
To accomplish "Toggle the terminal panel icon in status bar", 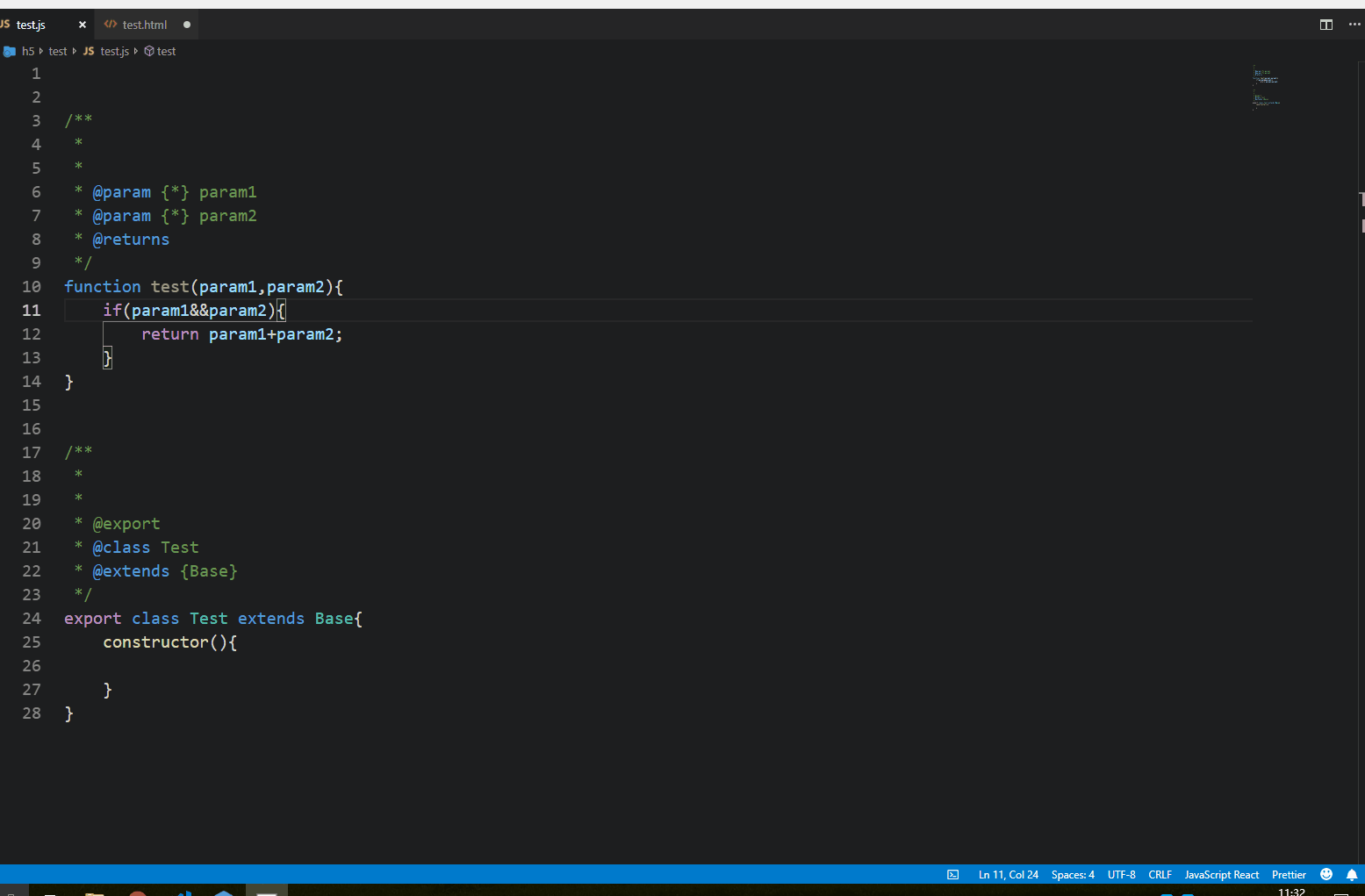I will pyautogui.click(x=953, y=875).
